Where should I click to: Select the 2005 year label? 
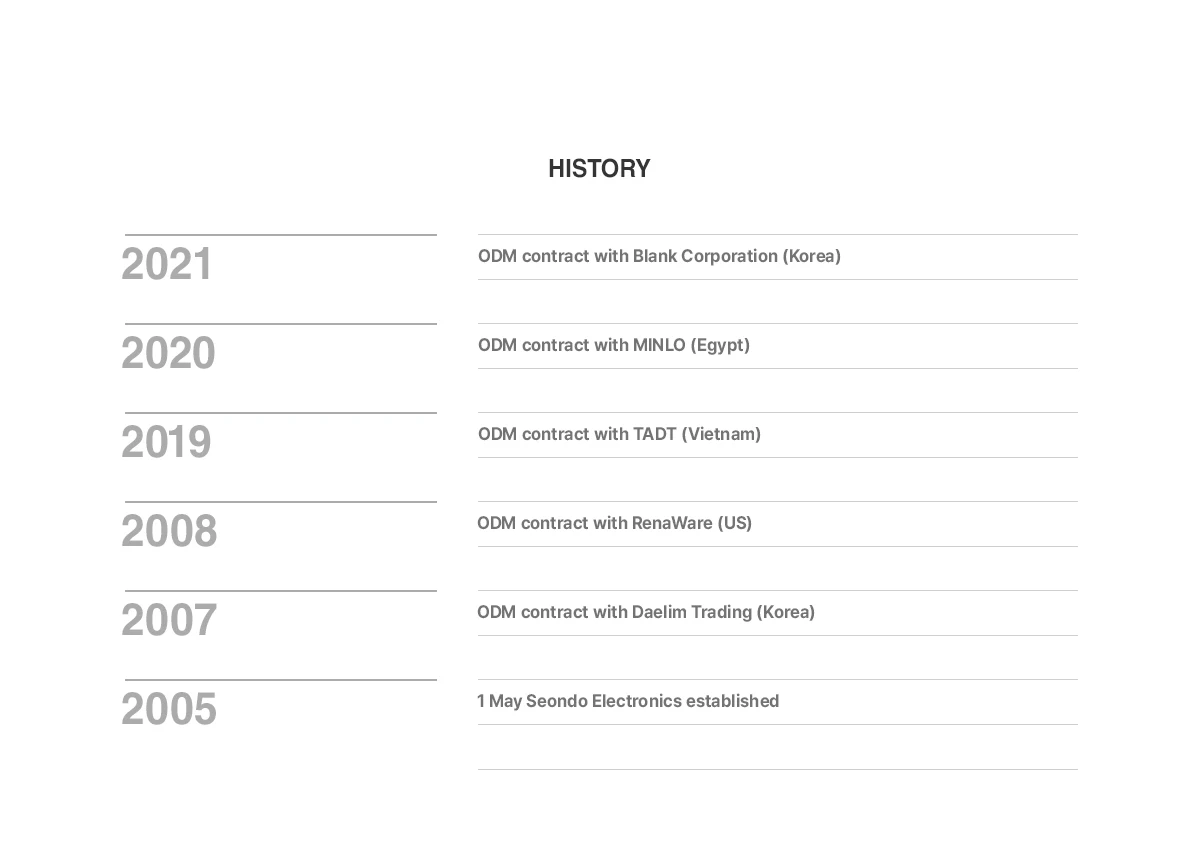pos(169,710)
